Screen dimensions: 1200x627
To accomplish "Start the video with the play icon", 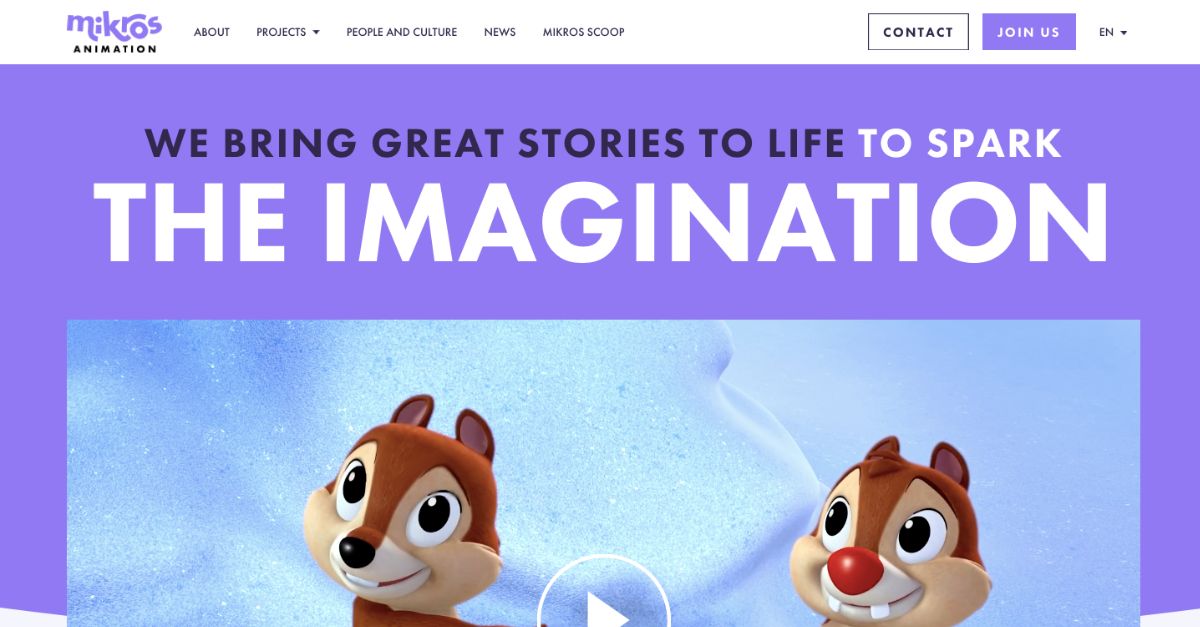I will tap(603, 600).
